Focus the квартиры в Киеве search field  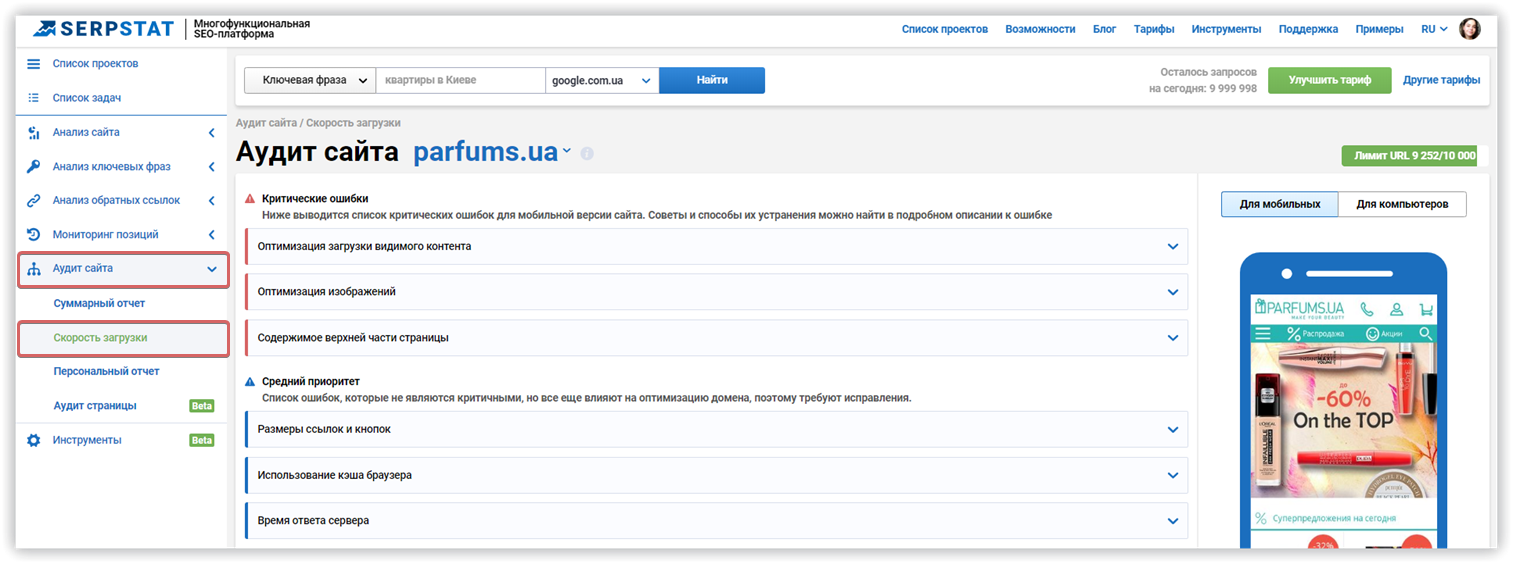pos(461,80)
